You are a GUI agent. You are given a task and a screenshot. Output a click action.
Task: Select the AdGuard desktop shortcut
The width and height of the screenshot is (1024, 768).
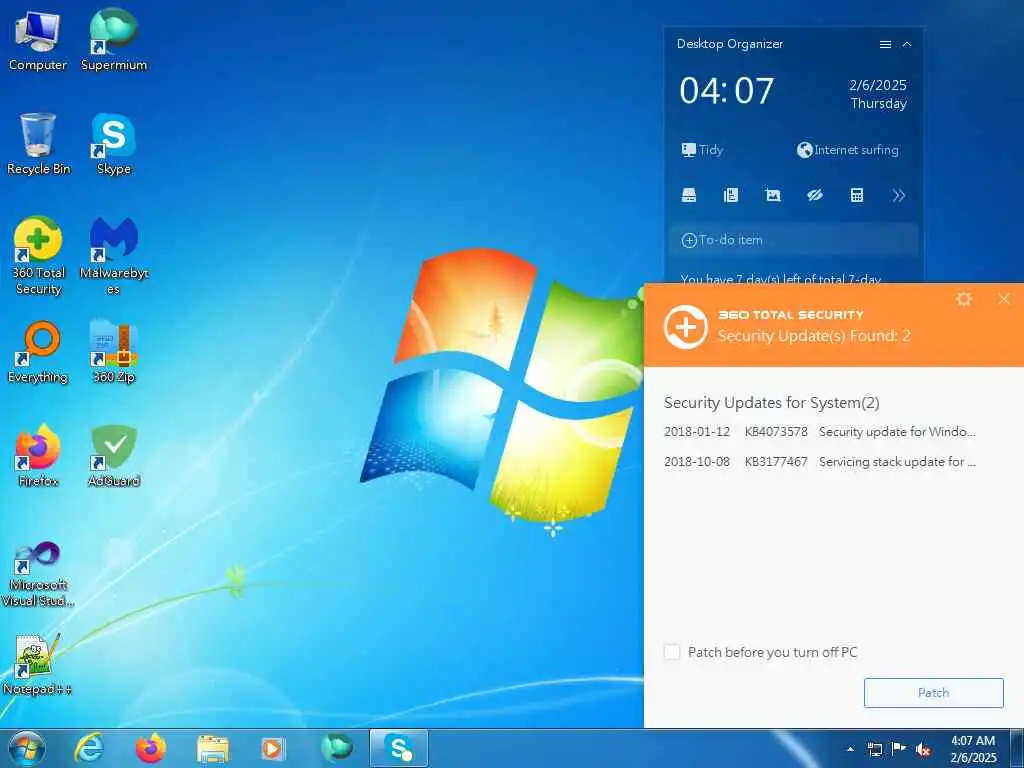[x=114, y=456]
